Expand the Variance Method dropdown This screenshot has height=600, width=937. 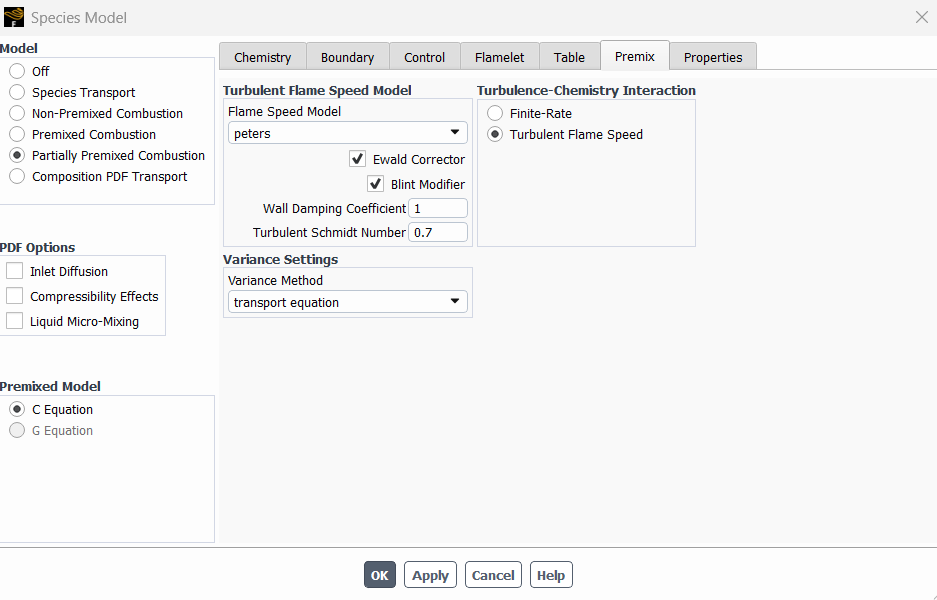coord(347,302)
